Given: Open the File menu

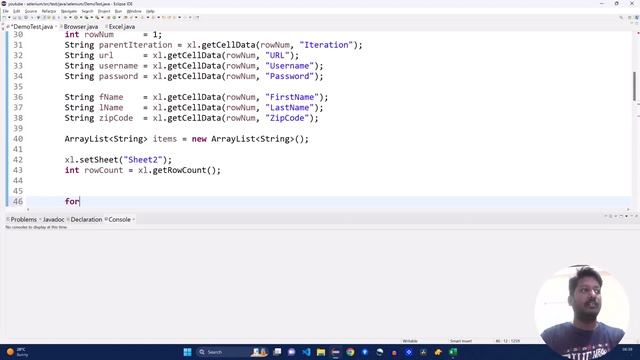Looking at the screenshot, I should click(6, 11).
